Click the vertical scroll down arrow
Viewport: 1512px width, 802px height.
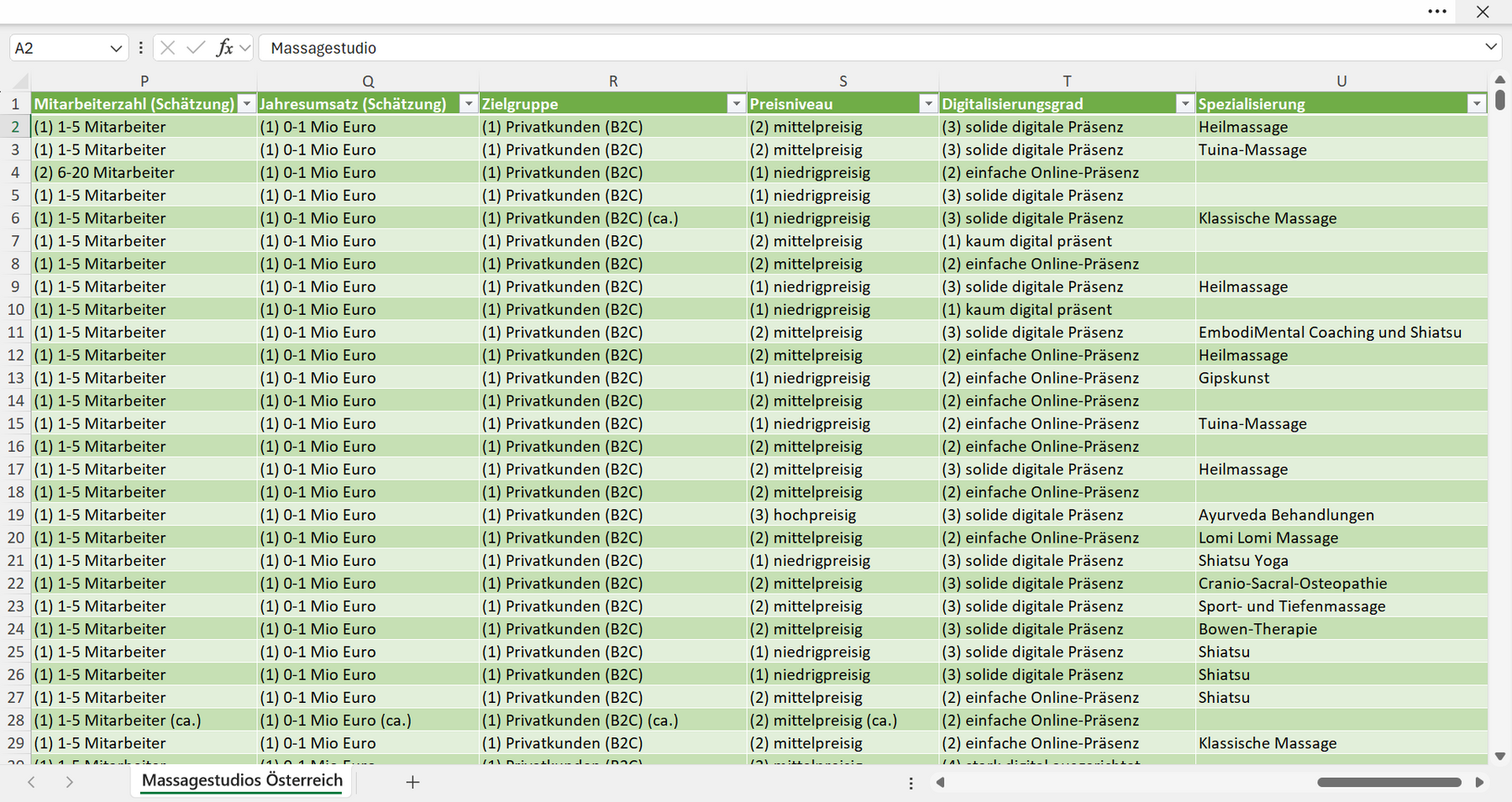point(1500,756)
